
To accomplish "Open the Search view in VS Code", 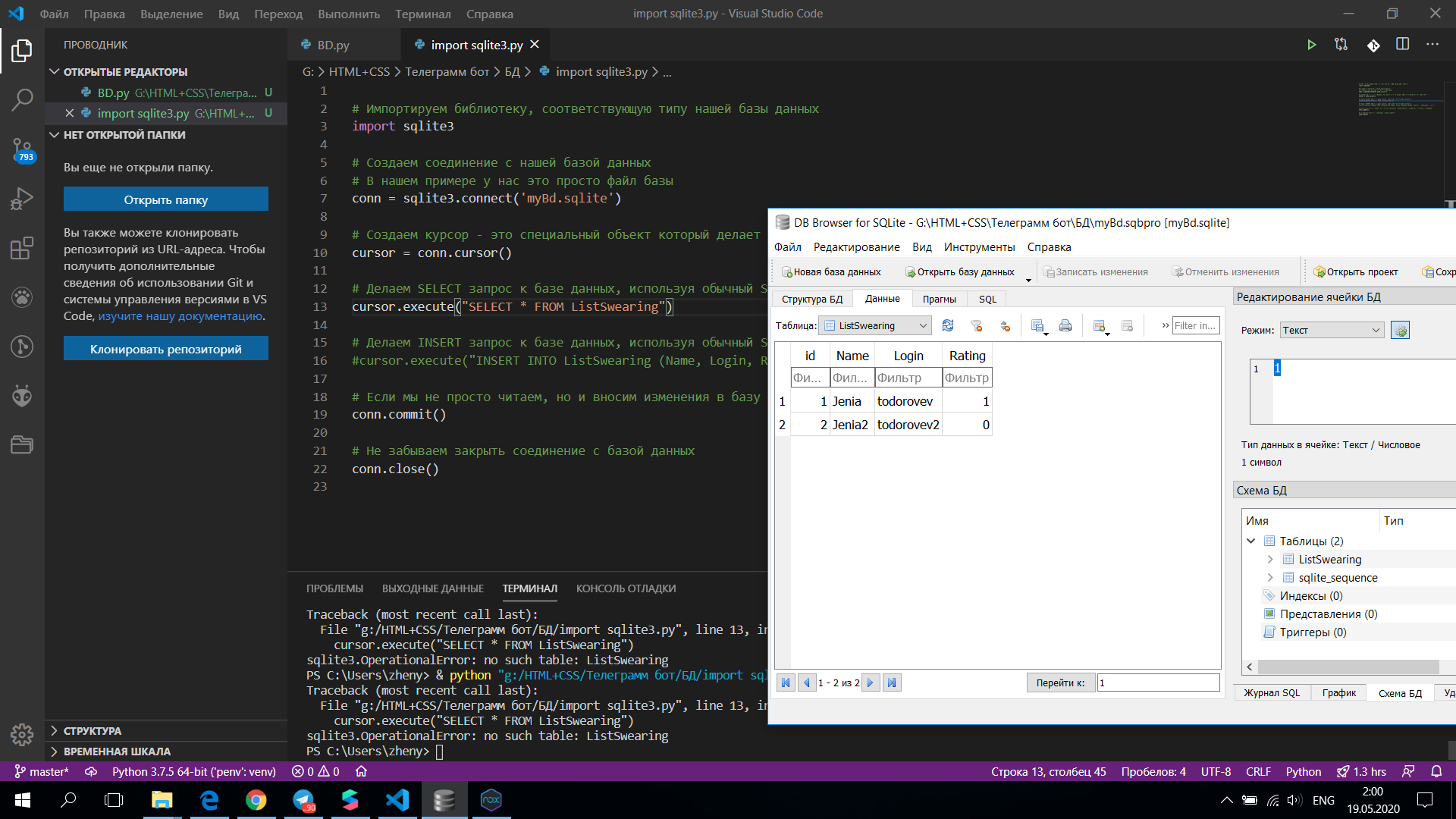I will click(22, 99).
